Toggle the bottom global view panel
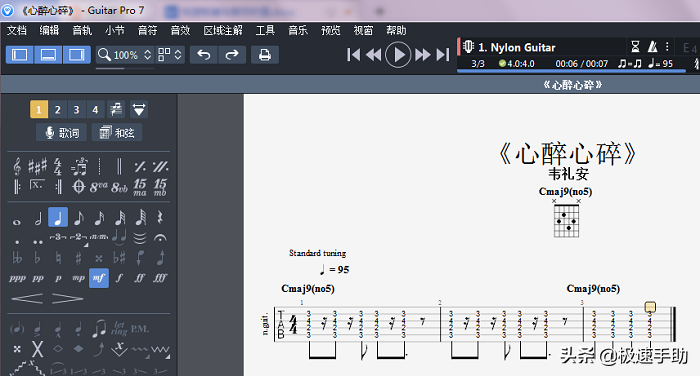This screenshot has height=376, width=700. click(48, 55)
